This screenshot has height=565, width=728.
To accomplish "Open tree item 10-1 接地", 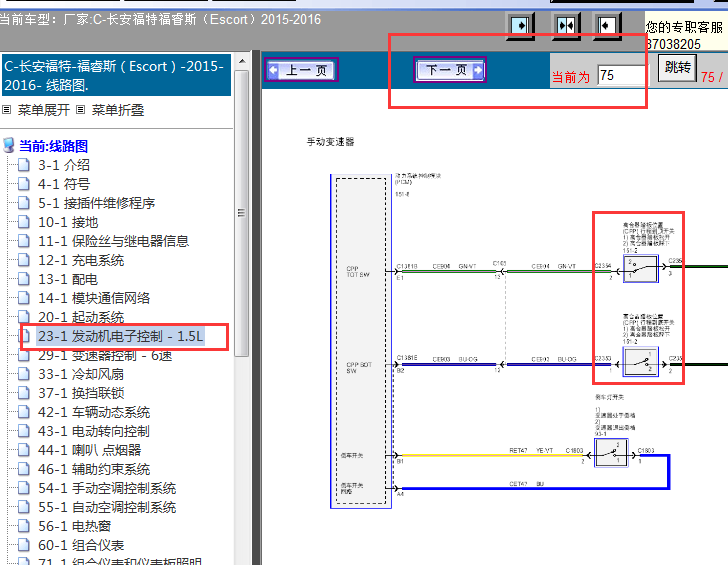I will [x=68, y=222].
